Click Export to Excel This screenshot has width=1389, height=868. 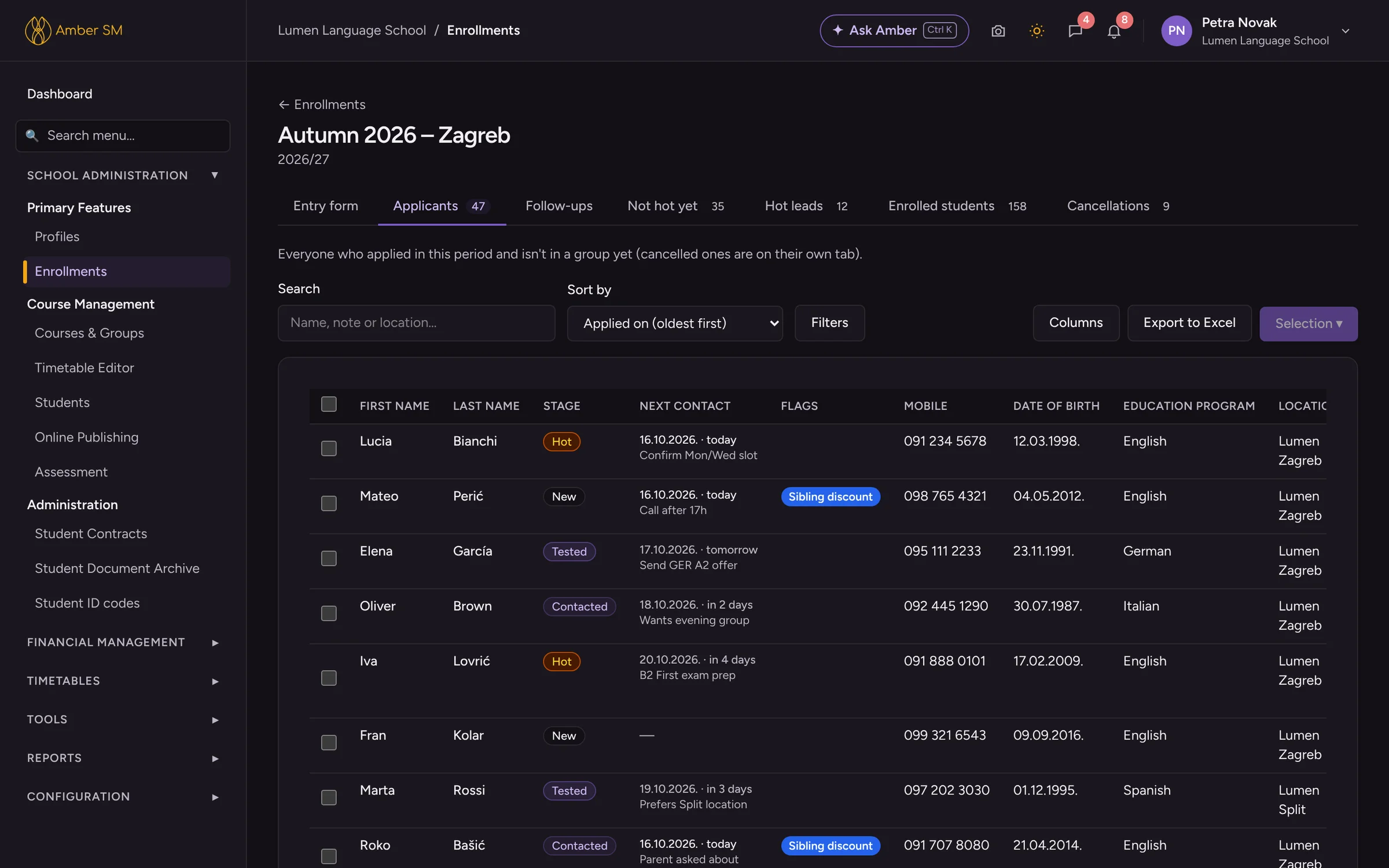coord(1189,323)
